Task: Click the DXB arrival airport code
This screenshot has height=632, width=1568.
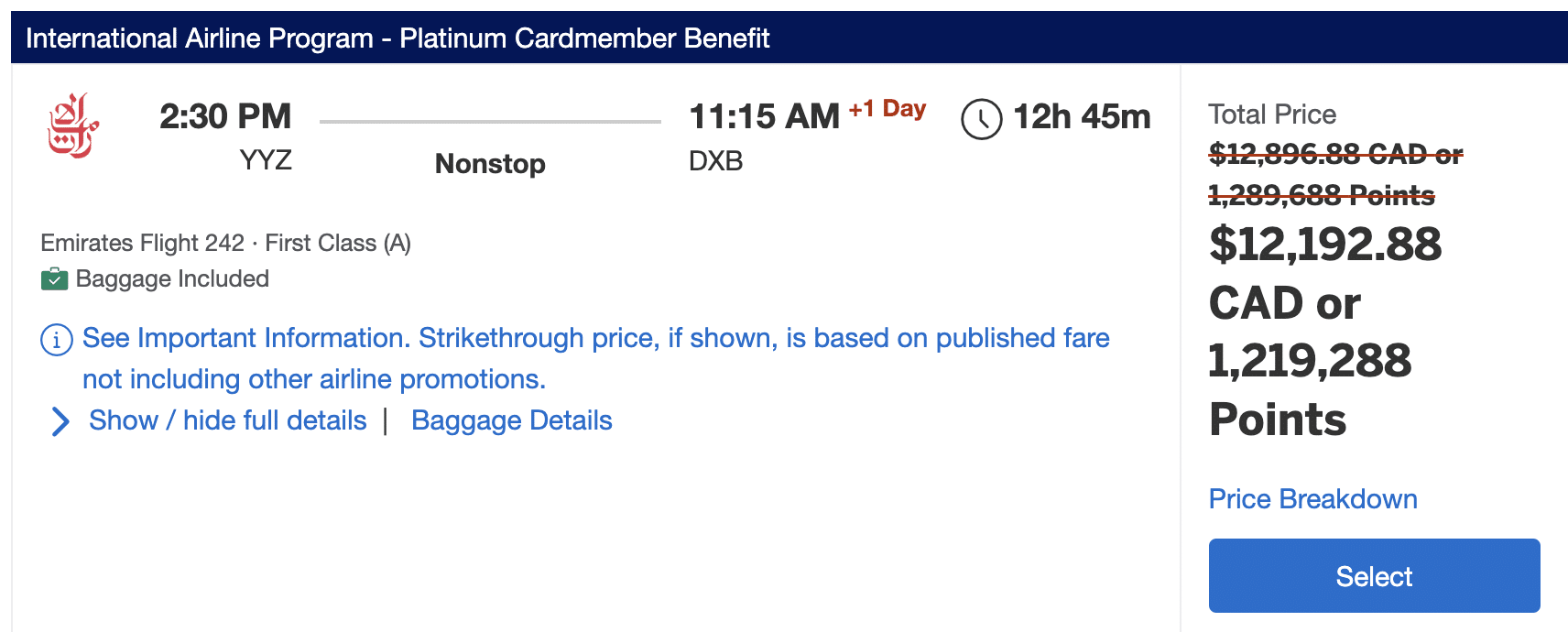Action: point(715,161)
